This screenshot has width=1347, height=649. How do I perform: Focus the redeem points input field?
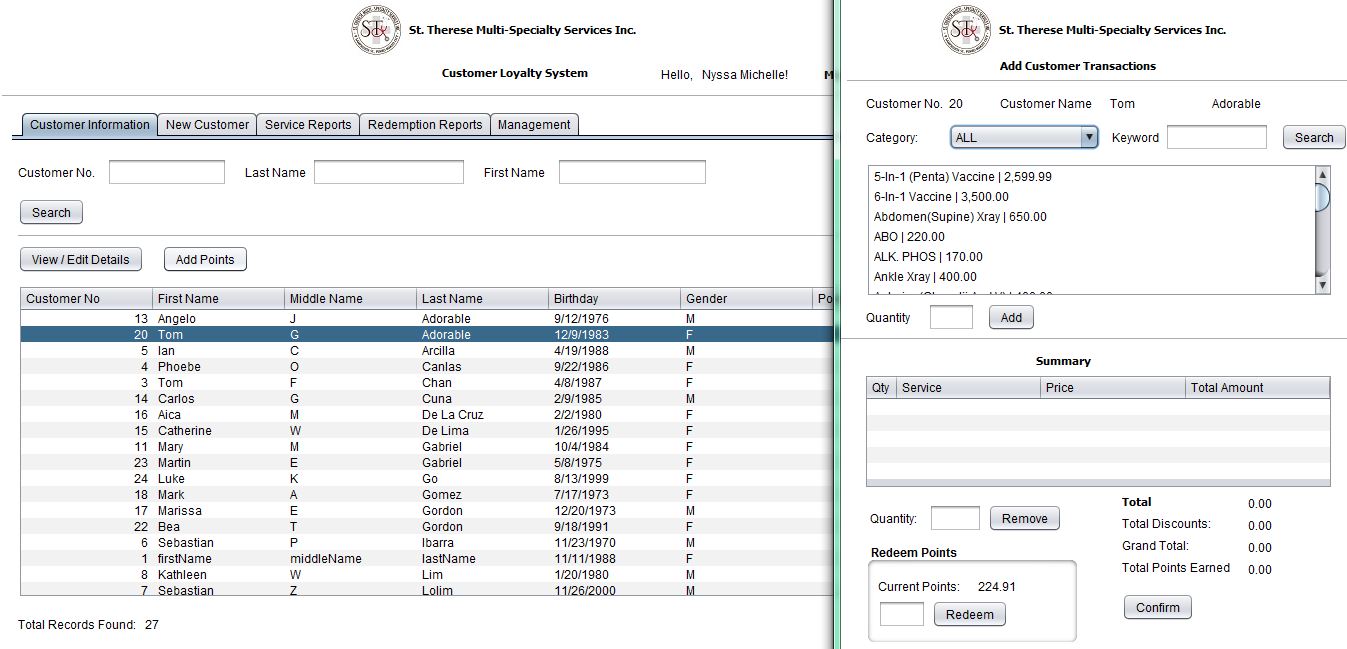(902, 614)
